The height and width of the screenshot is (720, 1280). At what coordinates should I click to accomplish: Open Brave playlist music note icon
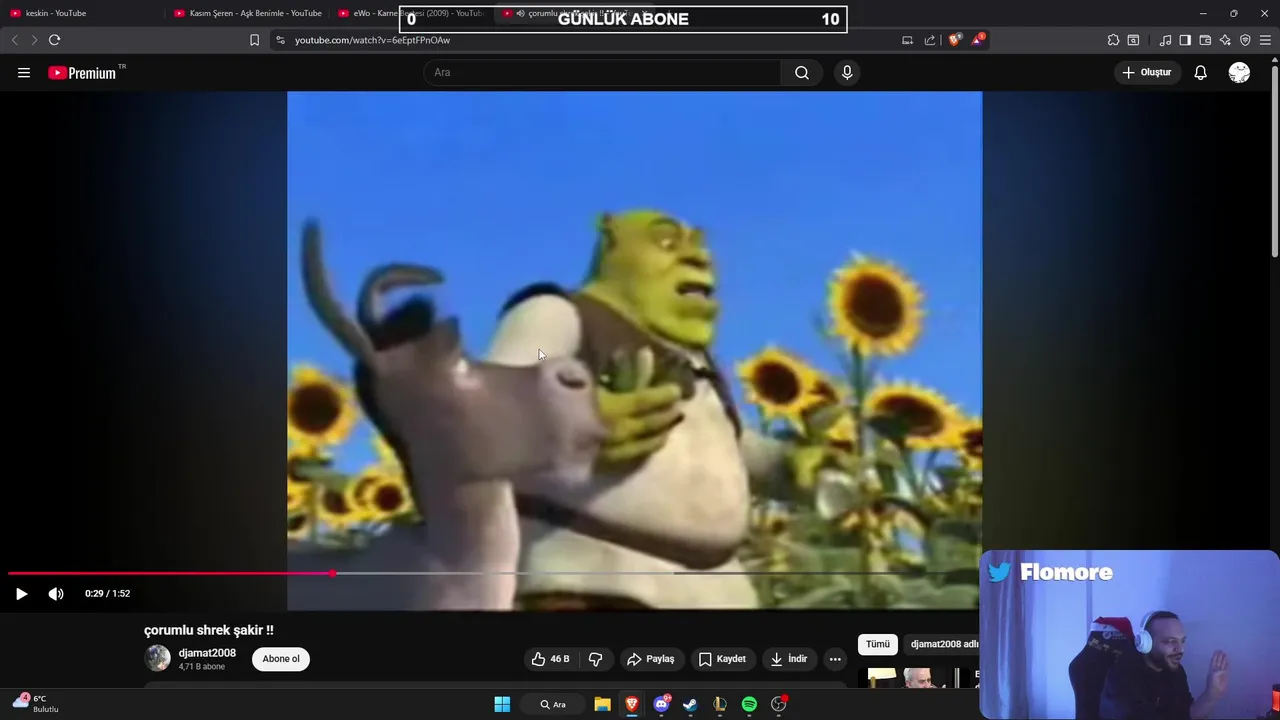(x=1165, y=40)
